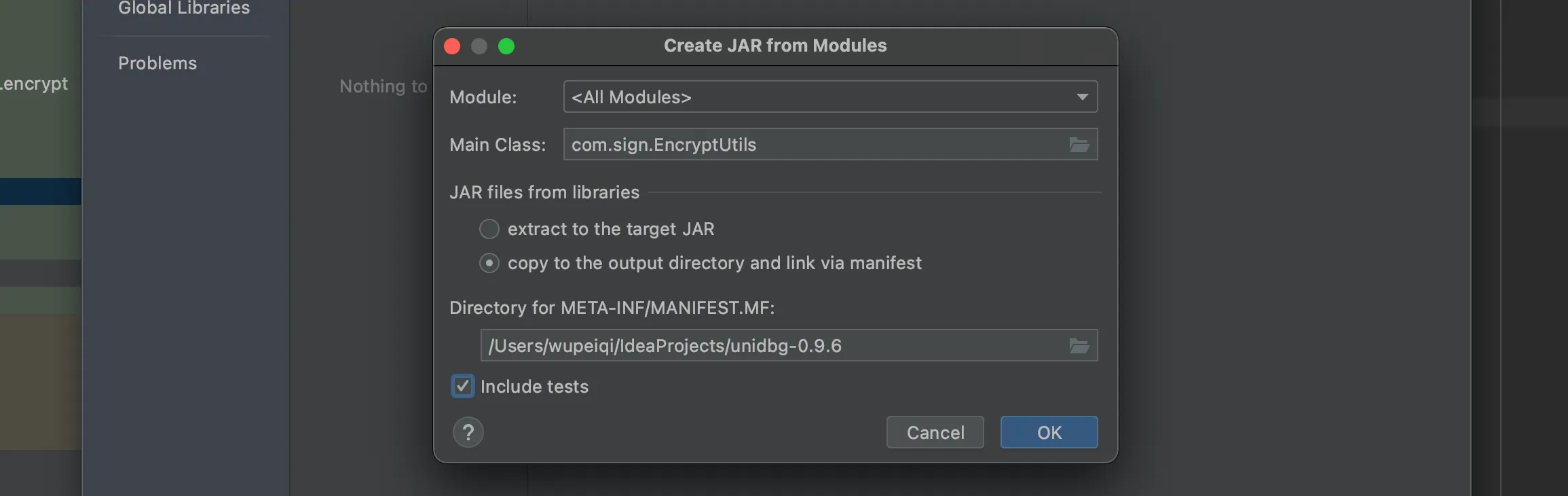
Task: Browse for Main Class using folder icon
Action: (1079, 145)
